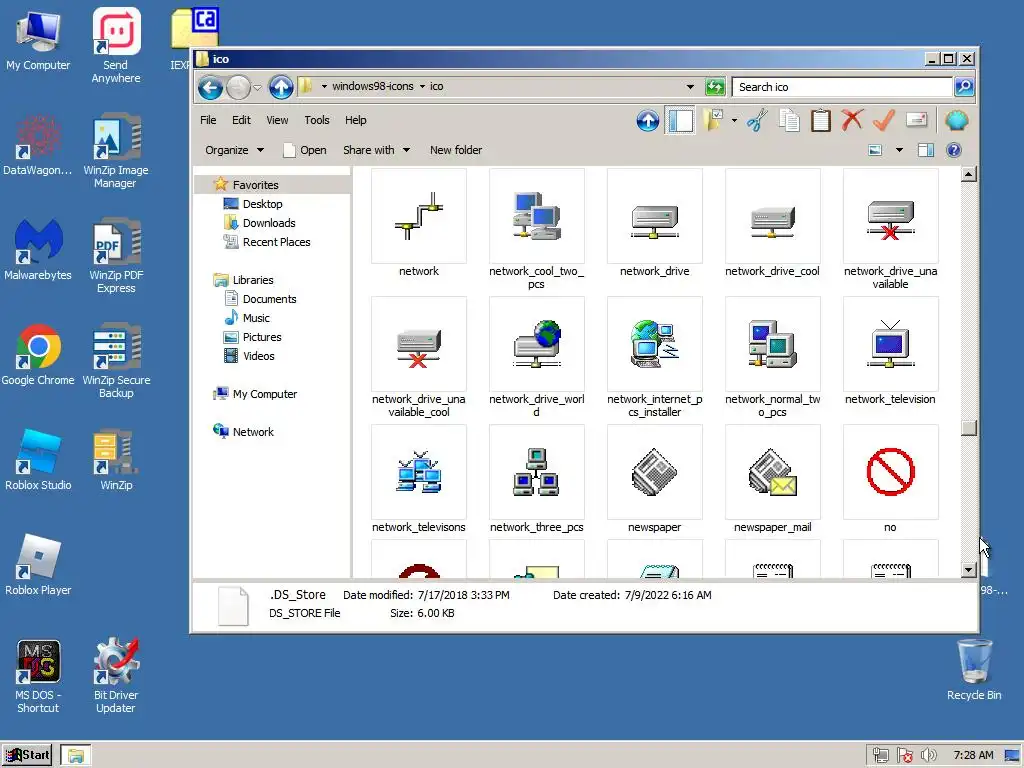1024x768 pixels.
Task: Open the address bar history dropdown
Action: [690, 87]
